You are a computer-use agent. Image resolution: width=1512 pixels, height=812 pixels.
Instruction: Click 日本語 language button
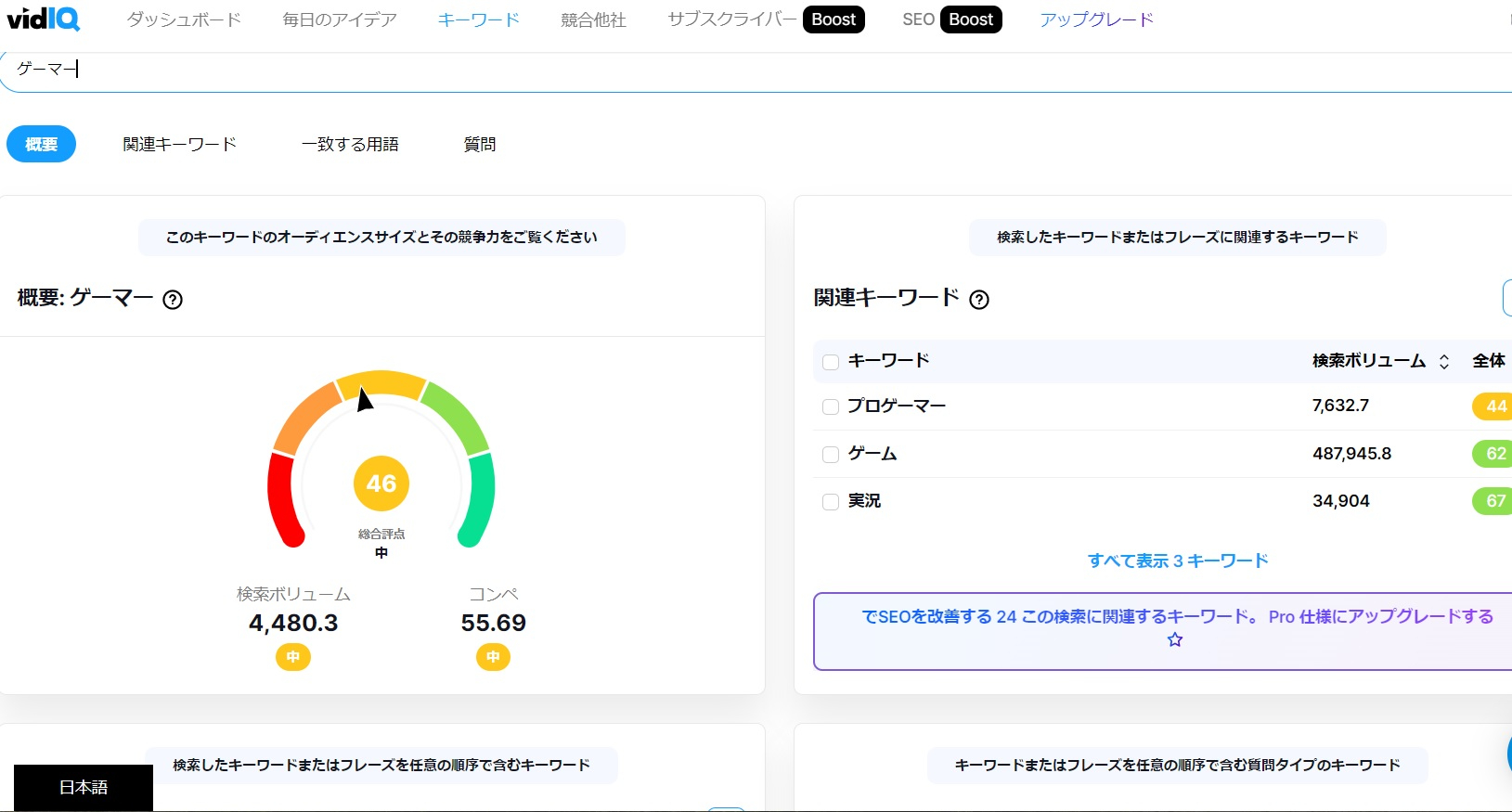pos(84,788)
